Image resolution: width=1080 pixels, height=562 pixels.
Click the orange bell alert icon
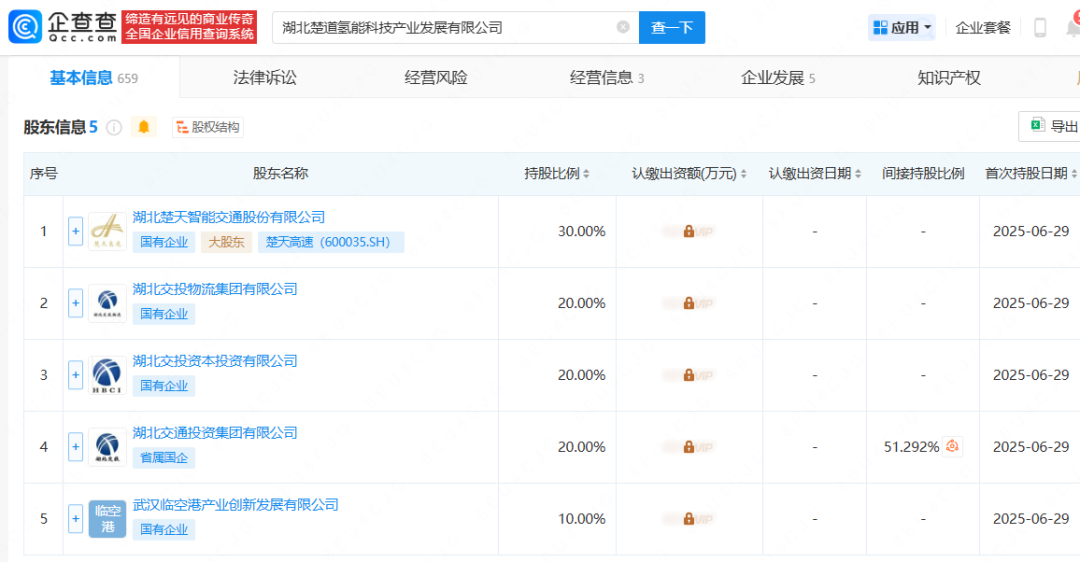coord(144,127)
